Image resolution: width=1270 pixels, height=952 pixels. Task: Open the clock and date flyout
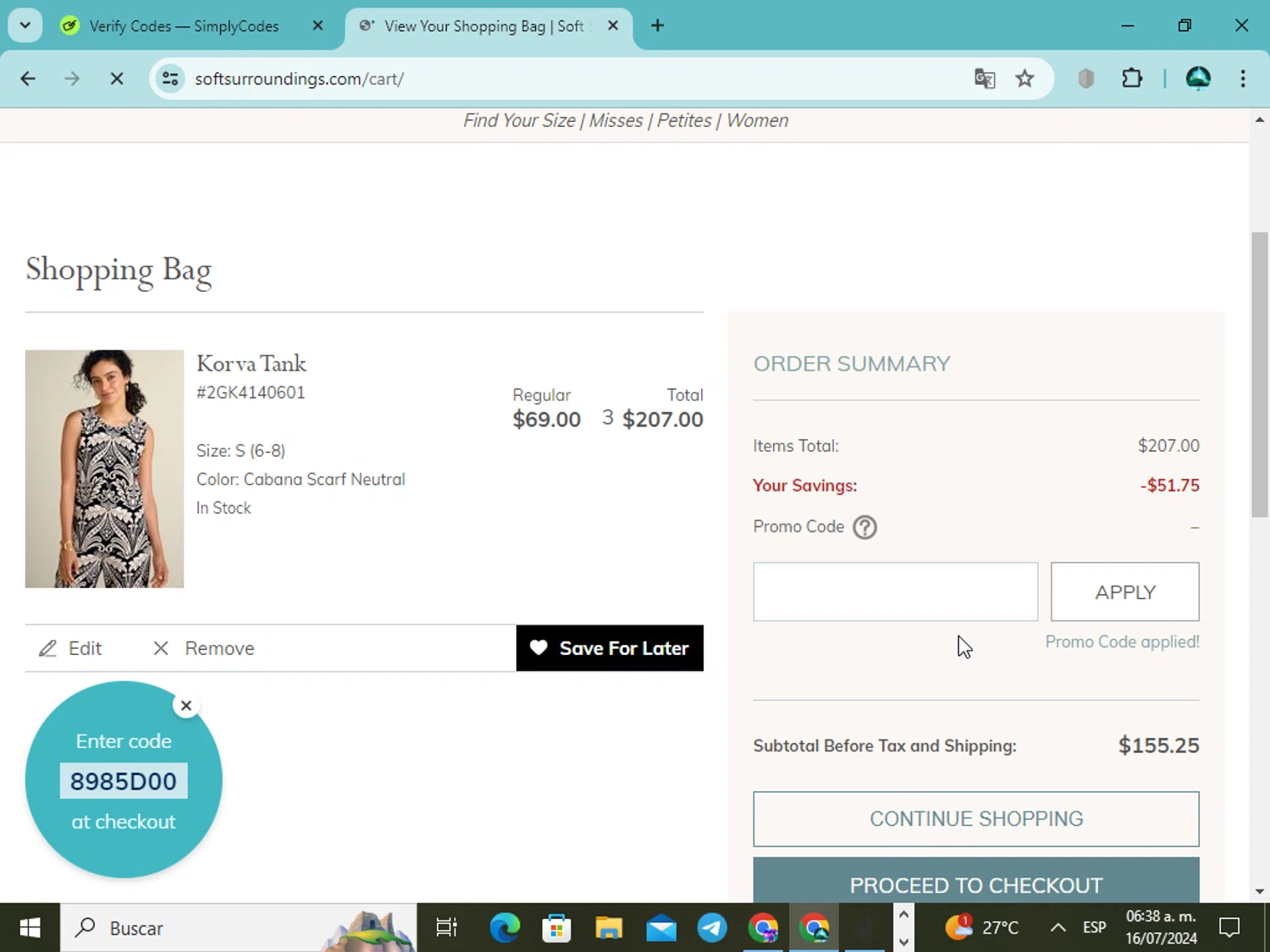pyautogui.click(x=1161, y=928)
